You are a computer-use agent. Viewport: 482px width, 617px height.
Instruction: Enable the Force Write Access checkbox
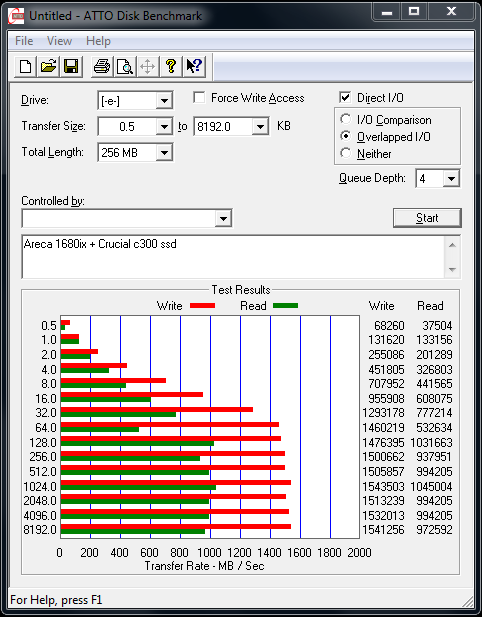coord(199,98)
